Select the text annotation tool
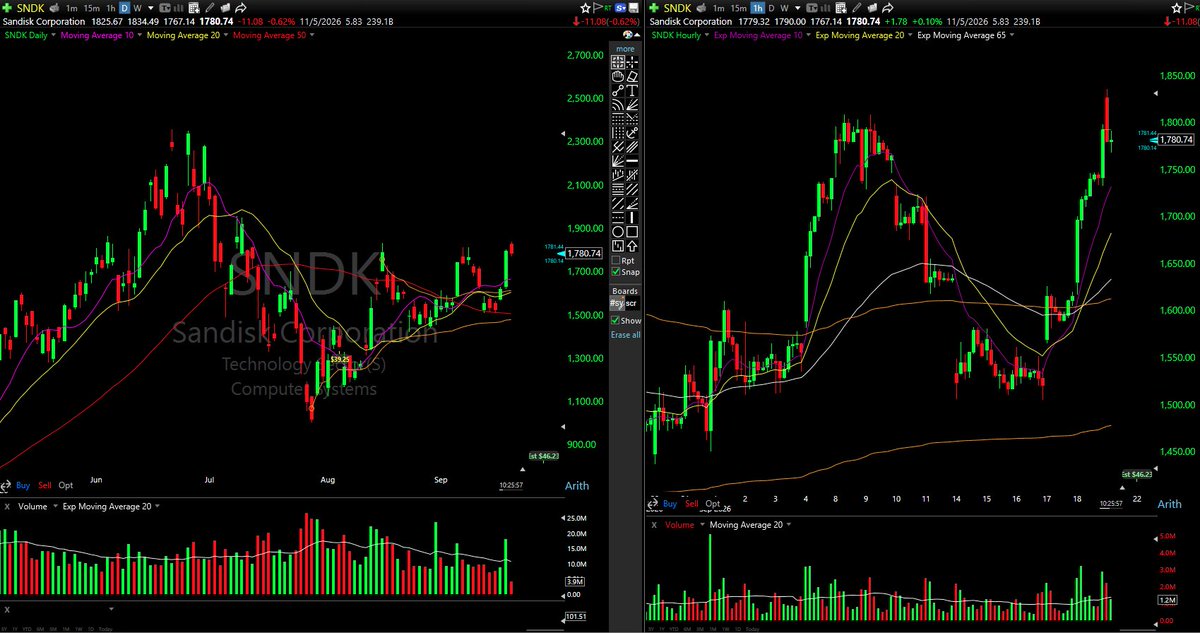Viewport: 1200px width, 633px height. coord(632,91)
